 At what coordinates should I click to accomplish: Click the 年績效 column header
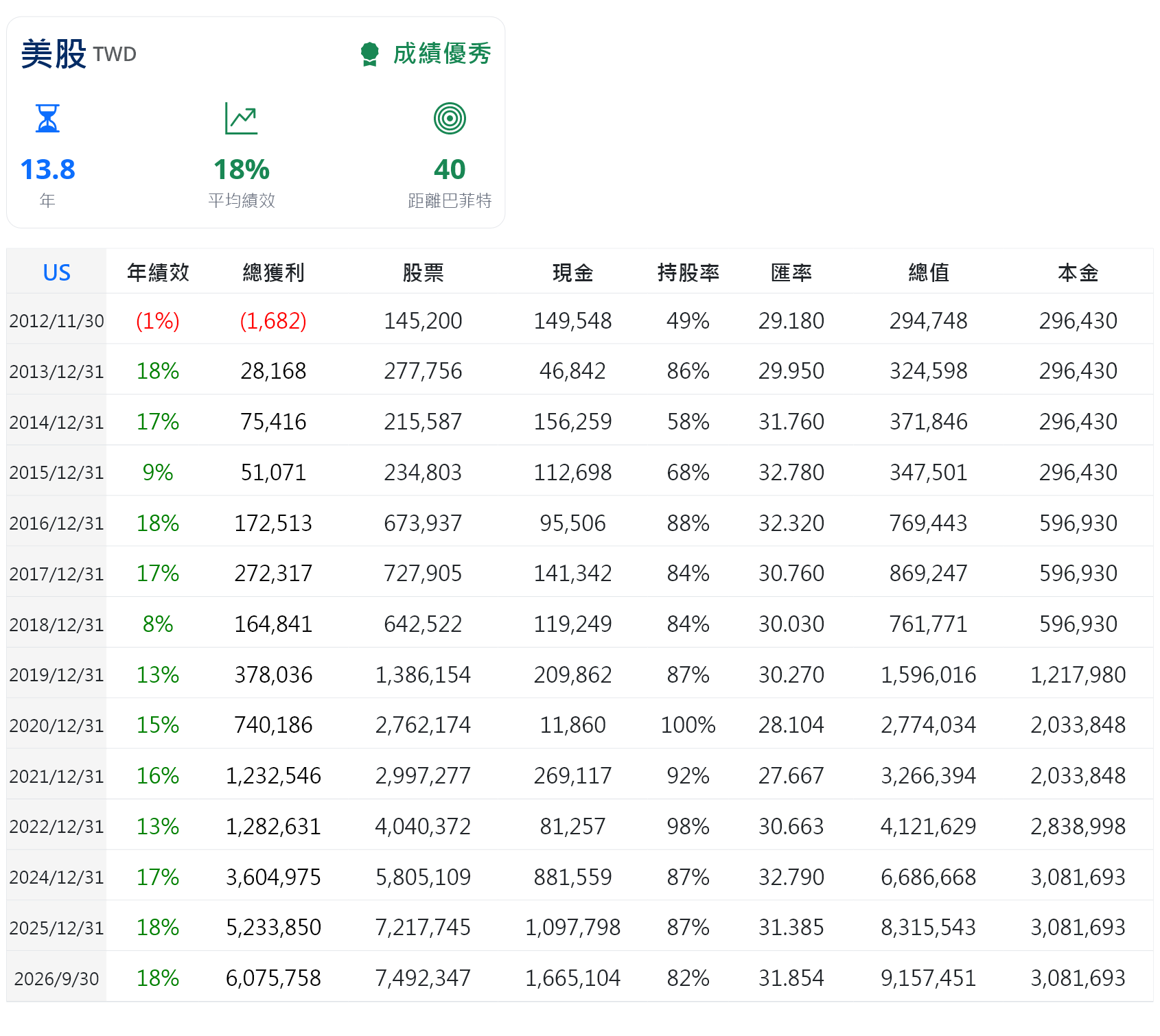click(x=158, y=272)
